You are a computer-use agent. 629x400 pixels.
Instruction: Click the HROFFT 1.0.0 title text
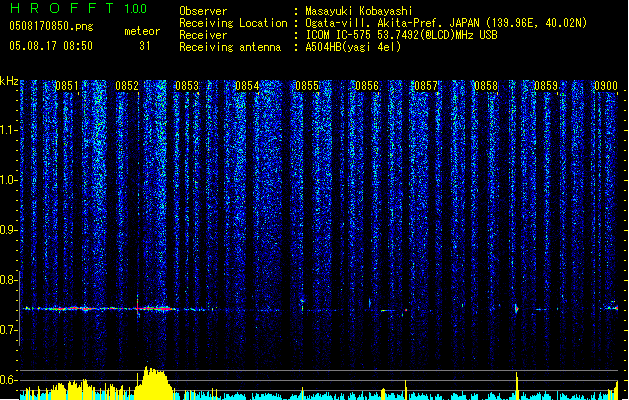pyautogui.click(x=79, y=8)
